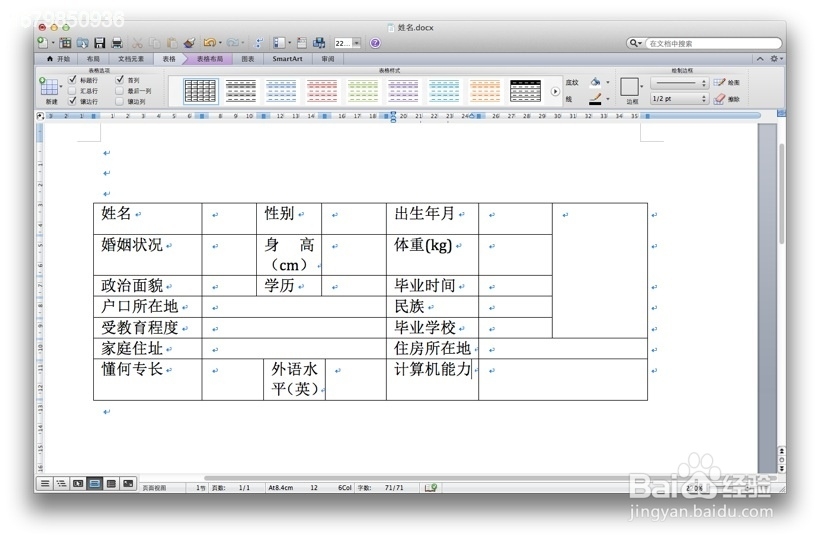Open the template gallery icon
820x540 pixels.
pos(65,43)
